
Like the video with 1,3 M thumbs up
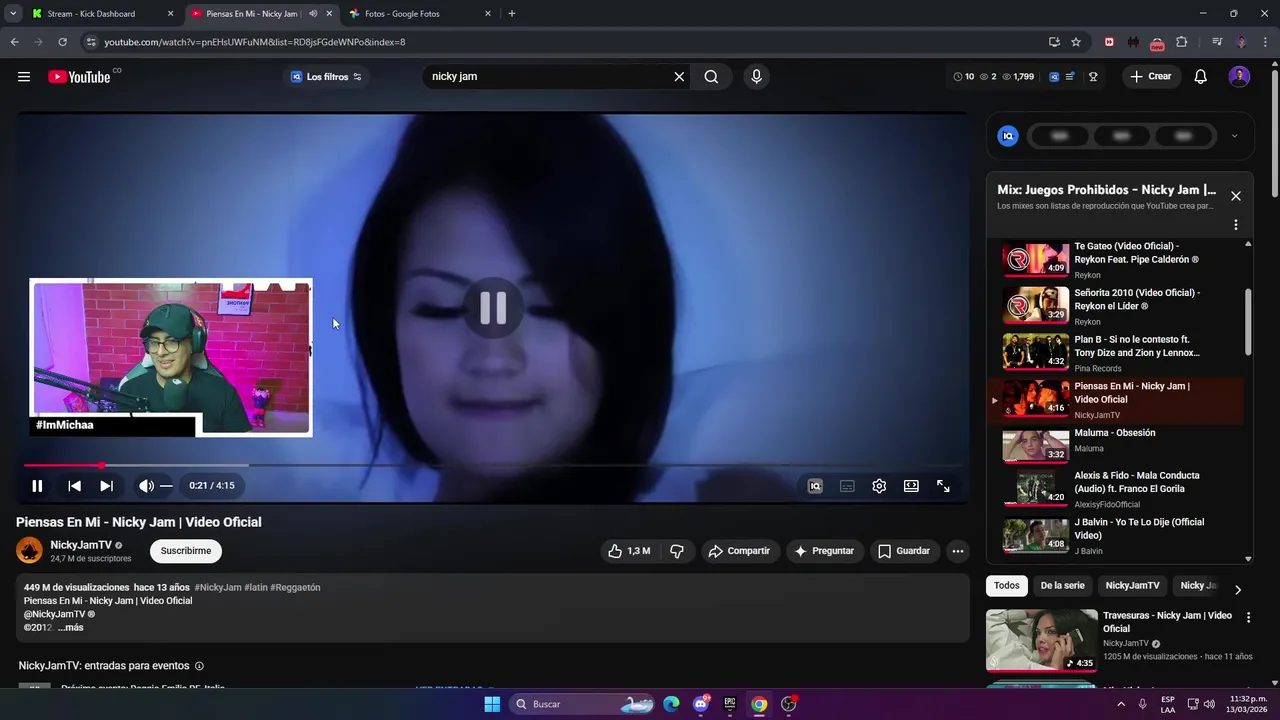click(x=629, y=551)
